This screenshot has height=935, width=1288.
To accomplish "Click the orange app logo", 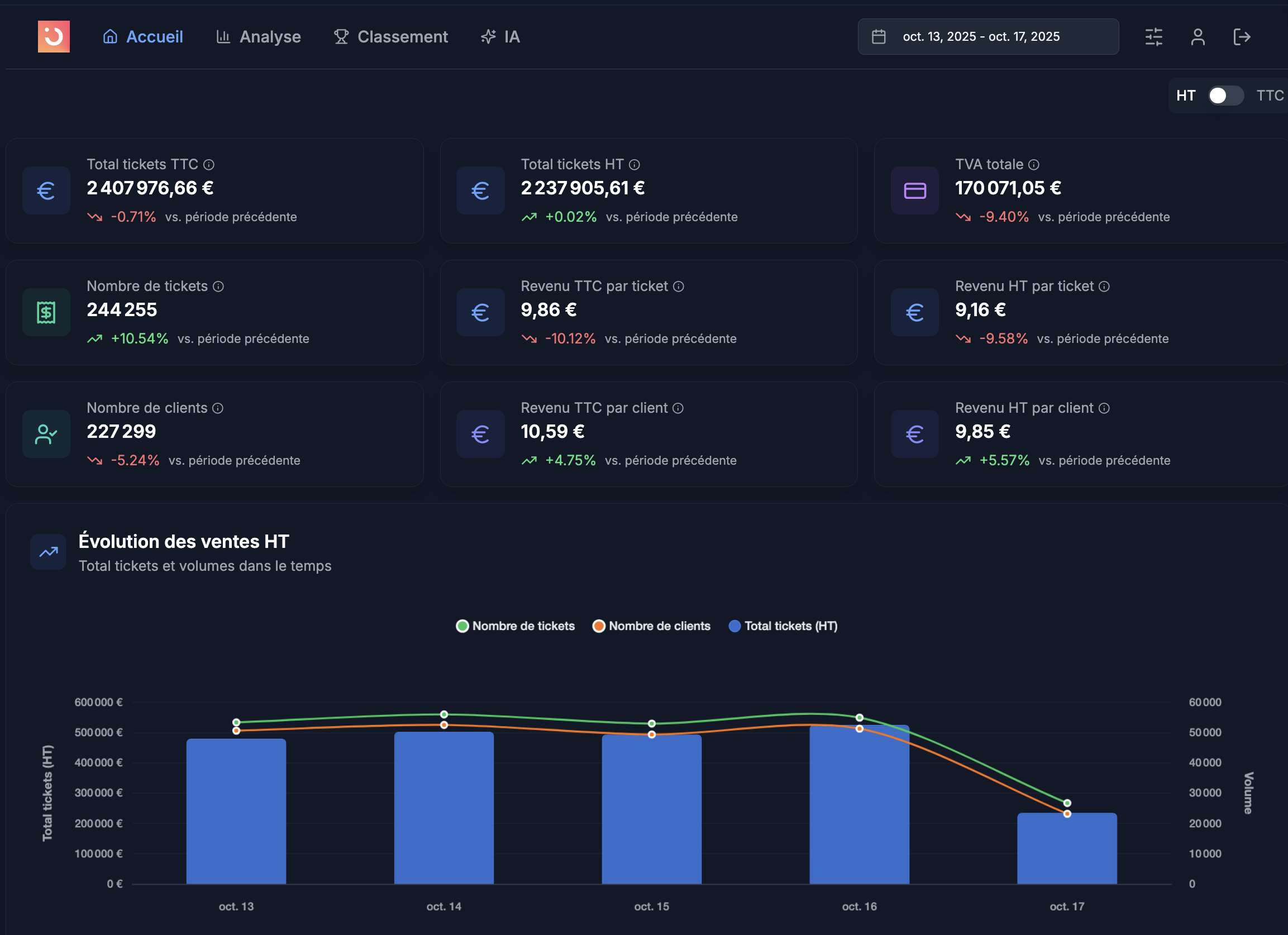I will (x=54, y=37).
